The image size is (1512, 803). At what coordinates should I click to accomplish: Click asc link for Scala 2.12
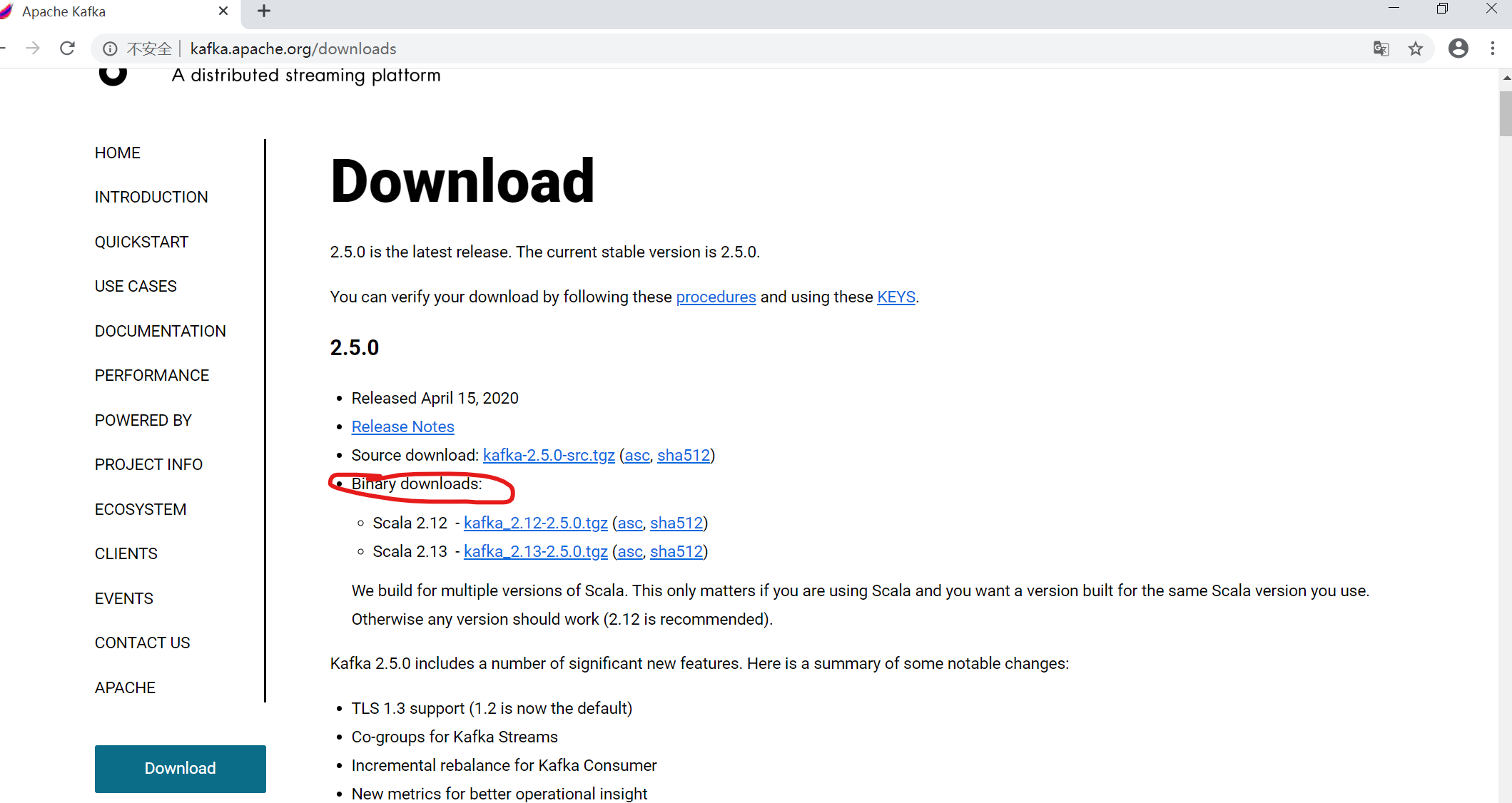tap(630, 523)
